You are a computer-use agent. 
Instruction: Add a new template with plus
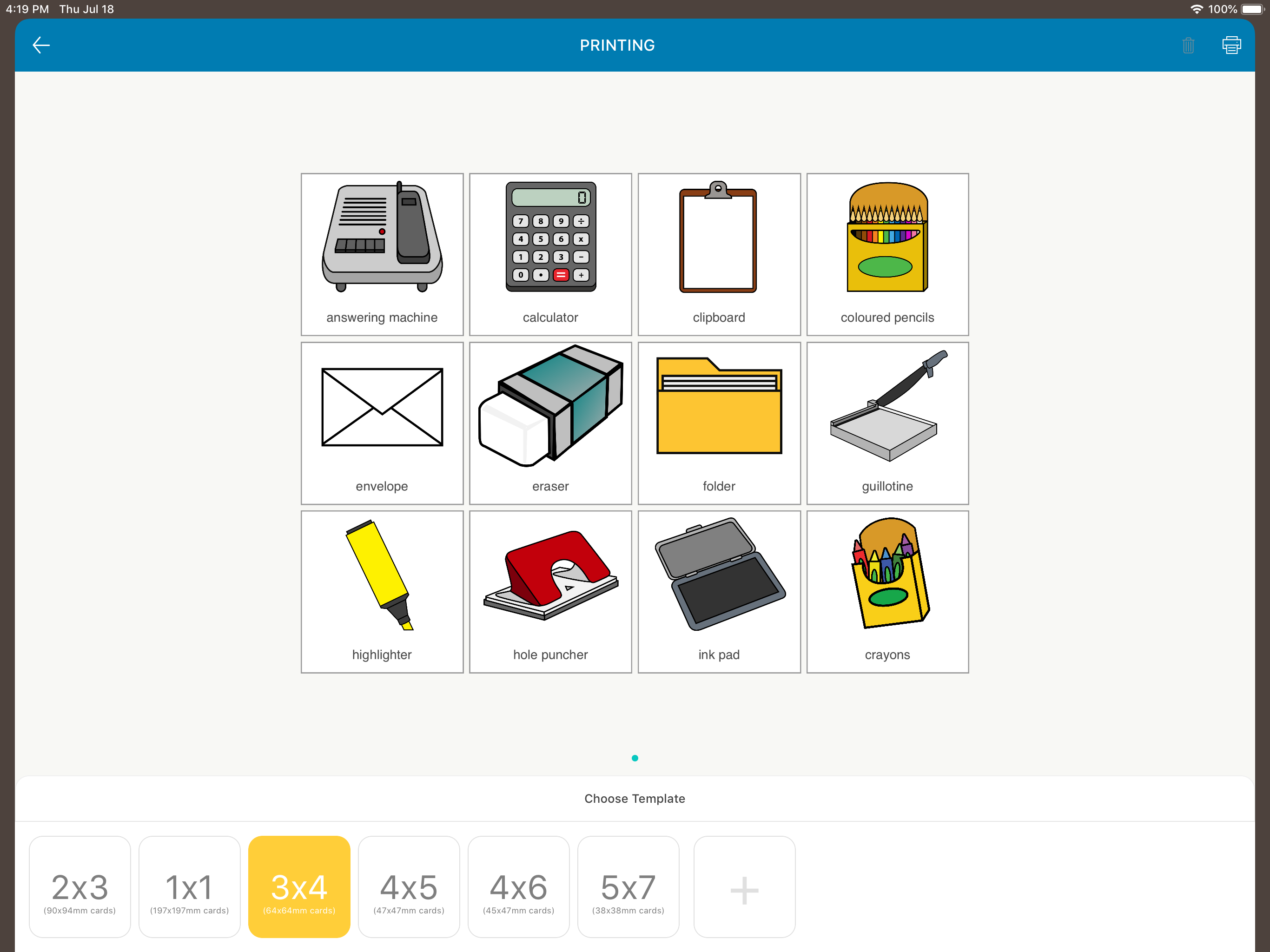click(744, 886)
